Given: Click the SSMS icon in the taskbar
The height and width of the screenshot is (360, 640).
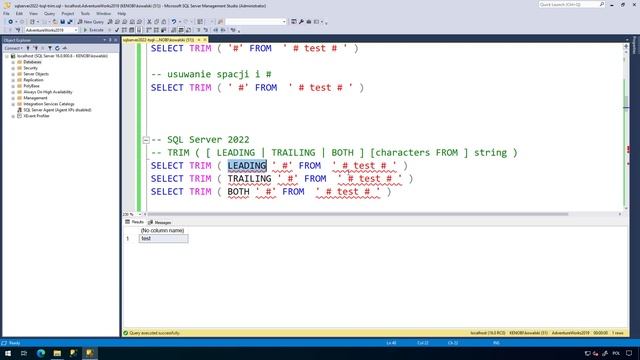Looking at the screenshot, I should tap(90, 353).
